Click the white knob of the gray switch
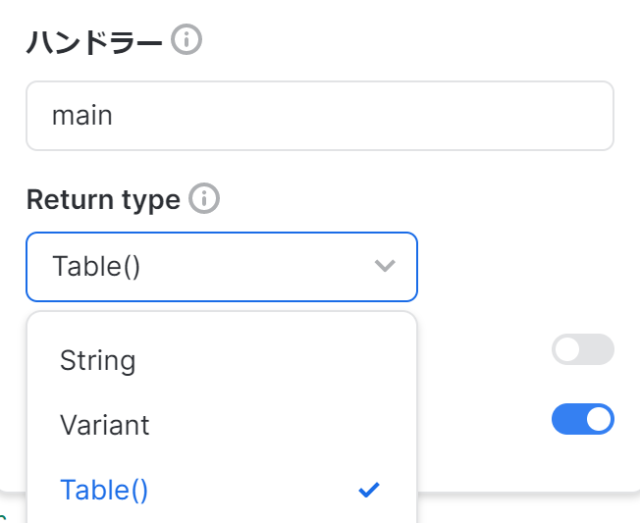This screenshot has width=640, height=523. tap(568, 349)
